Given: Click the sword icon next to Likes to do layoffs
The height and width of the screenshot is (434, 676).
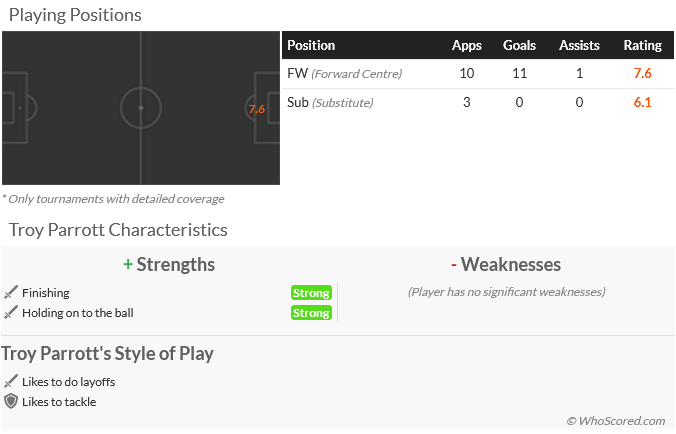Looking at the screenshot, I should point(11,381).
